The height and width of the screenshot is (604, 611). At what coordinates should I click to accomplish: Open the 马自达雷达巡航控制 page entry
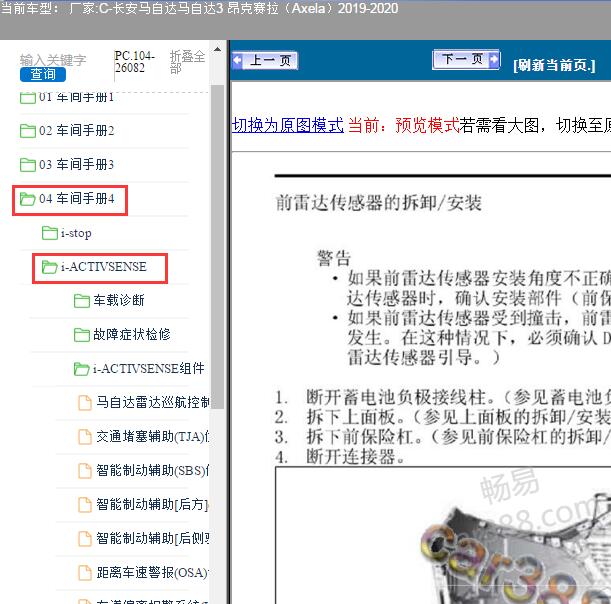153,402
